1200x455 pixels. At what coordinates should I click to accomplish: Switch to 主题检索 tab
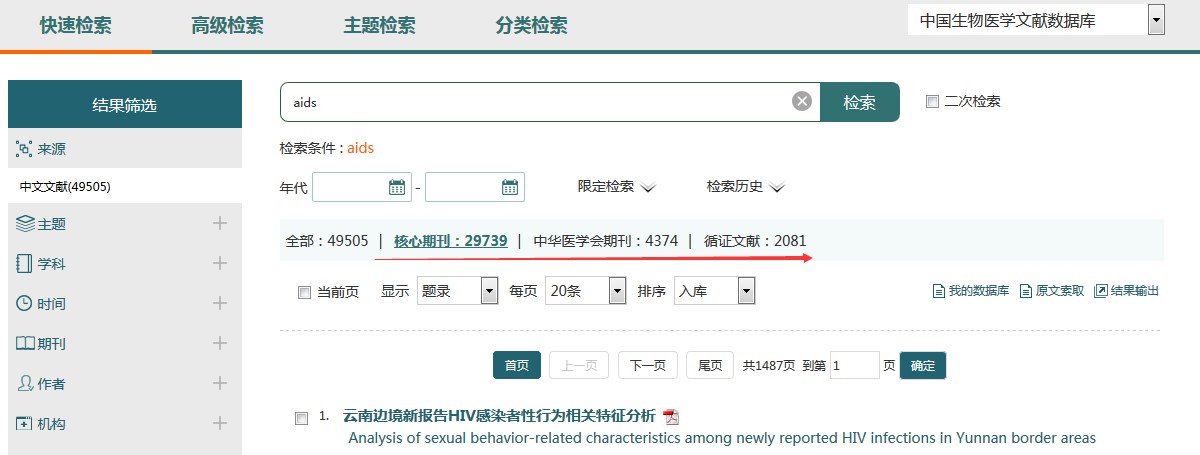pos(379,25)
